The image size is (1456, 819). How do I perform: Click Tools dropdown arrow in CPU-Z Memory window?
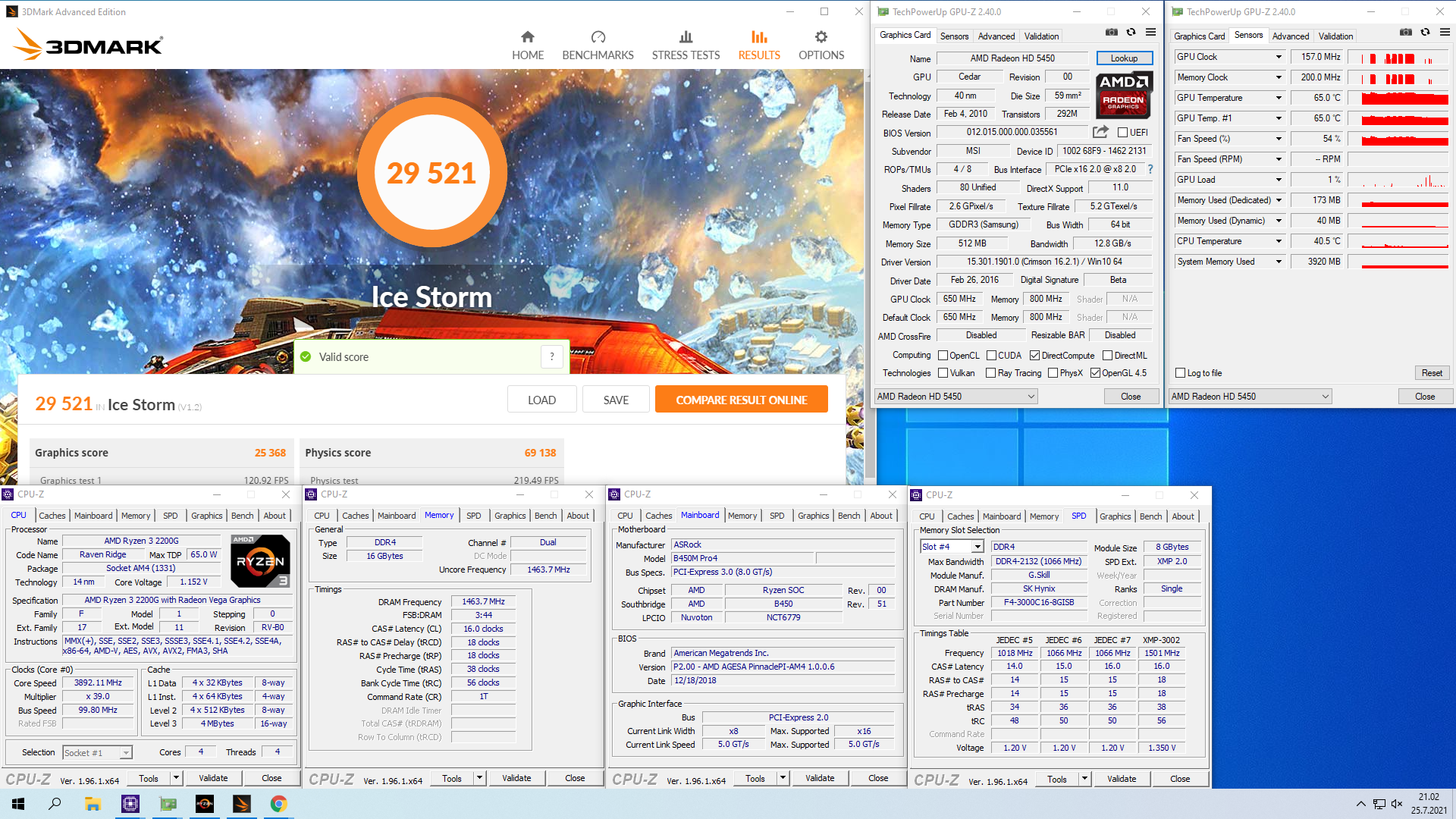[x=479, y=778]
